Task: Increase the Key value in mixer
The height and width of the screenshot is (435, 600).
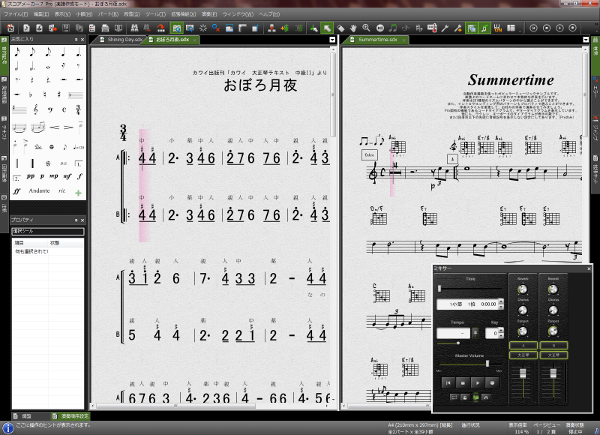Action: point(501,330)
